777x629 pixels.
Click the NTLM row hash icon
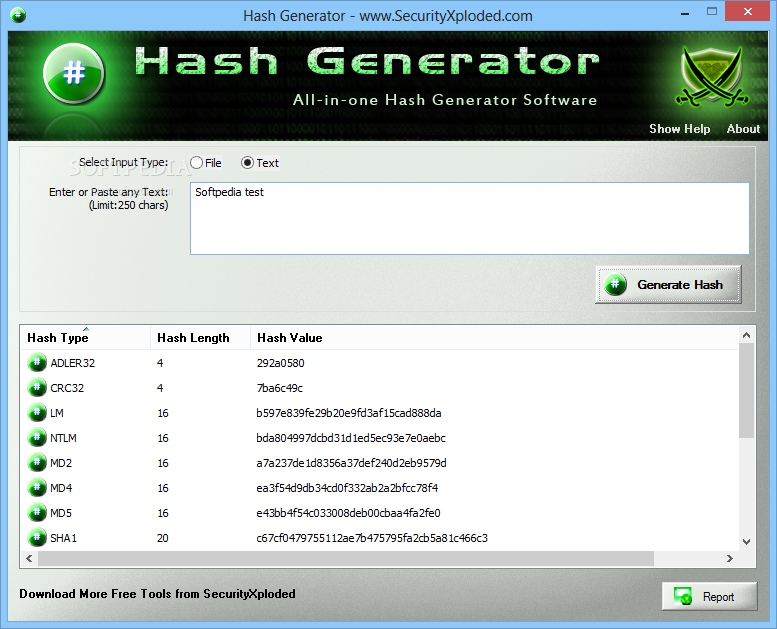[x=37, y=437]
